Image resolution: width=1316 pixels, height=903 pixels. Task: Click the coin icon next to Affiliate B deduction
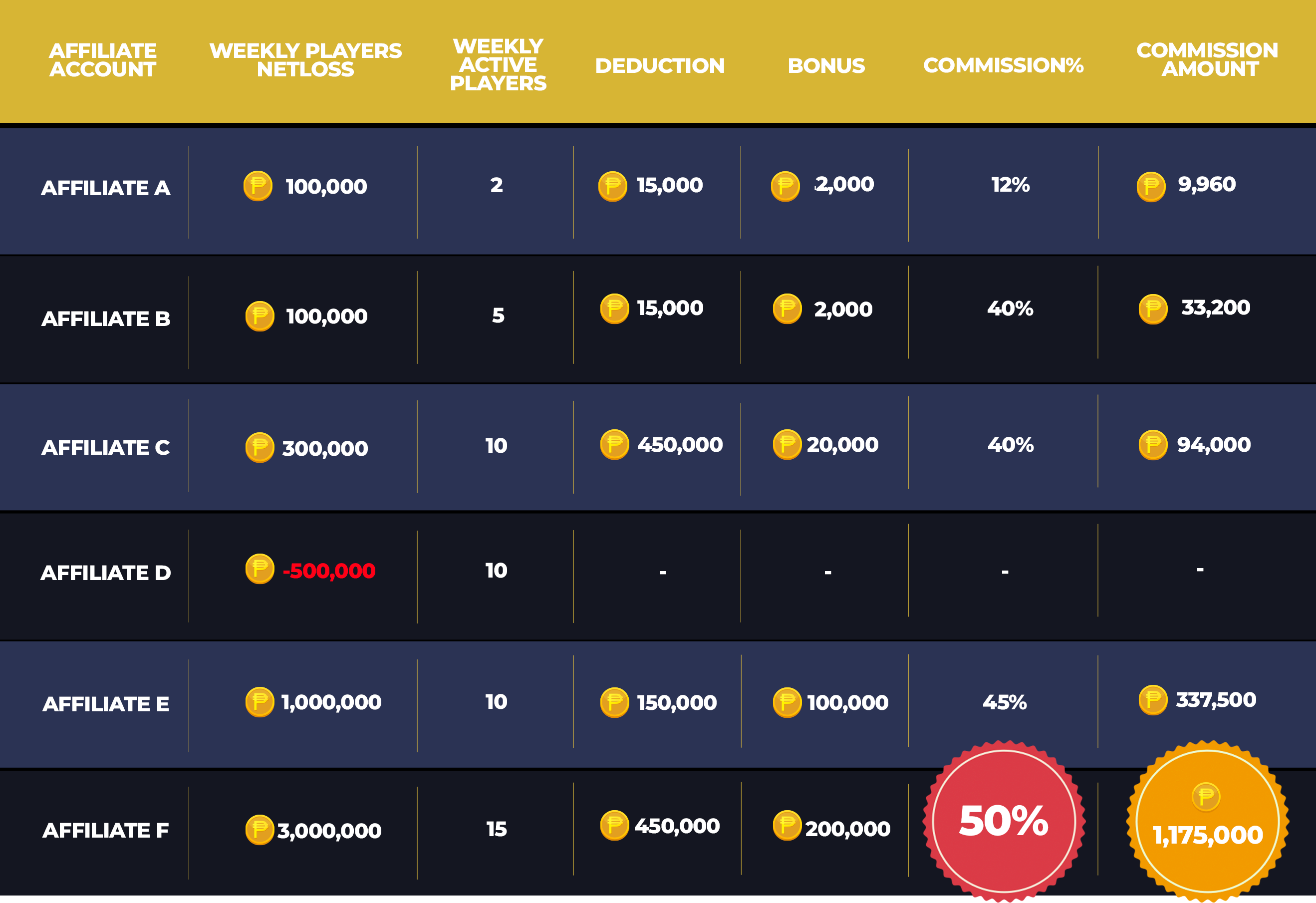click(614, 309)
